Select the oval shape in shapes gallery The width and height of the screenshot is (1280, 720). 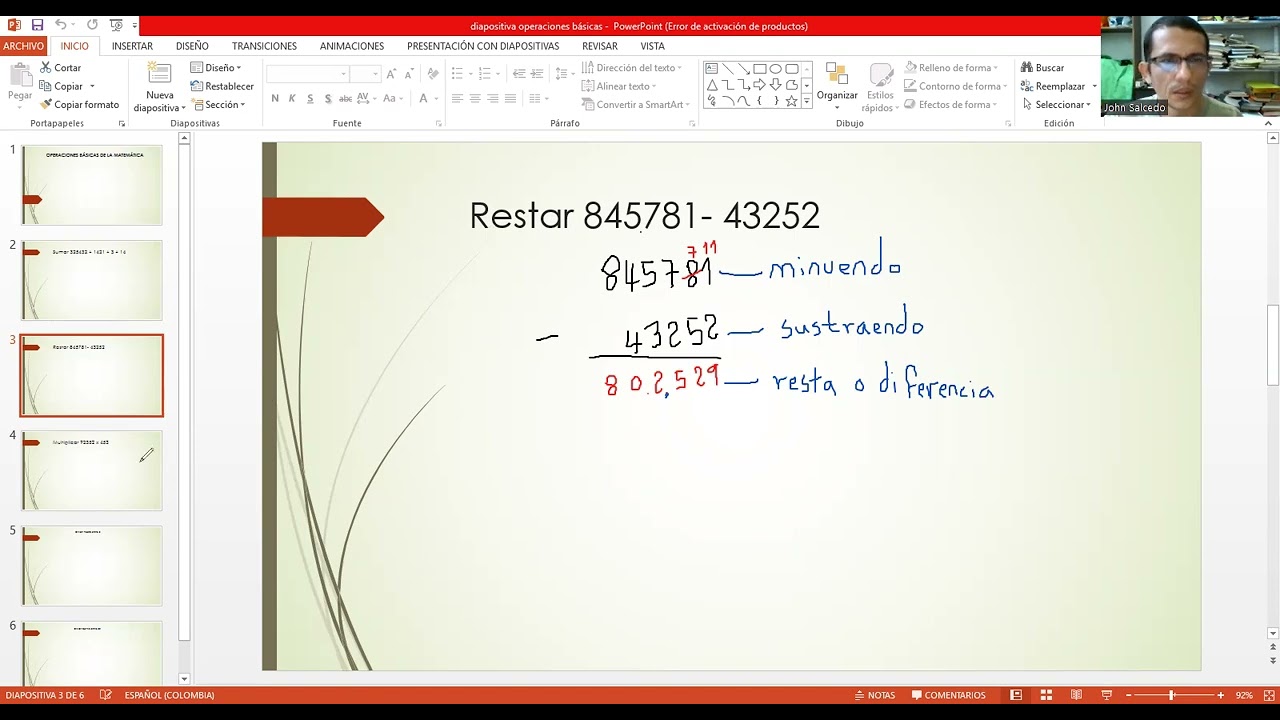[x=775, y=69]
